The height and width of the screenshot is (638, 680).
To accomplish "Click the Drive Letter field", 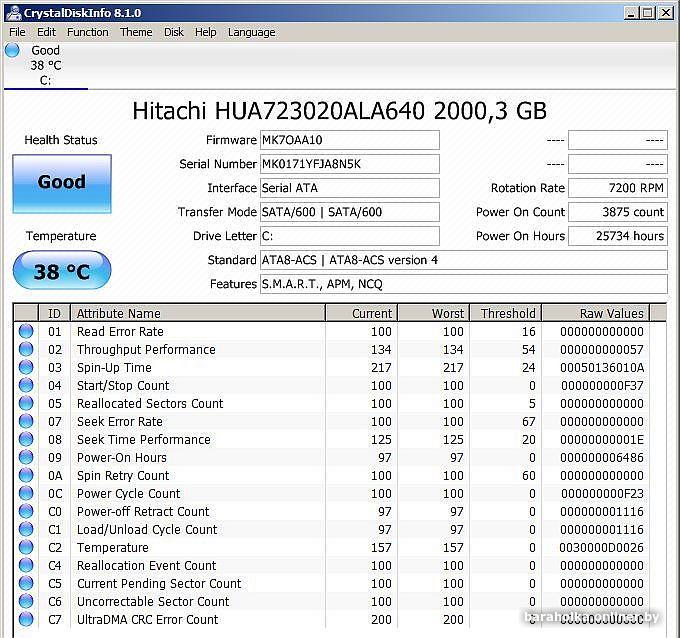I will [x=350, y=236].
